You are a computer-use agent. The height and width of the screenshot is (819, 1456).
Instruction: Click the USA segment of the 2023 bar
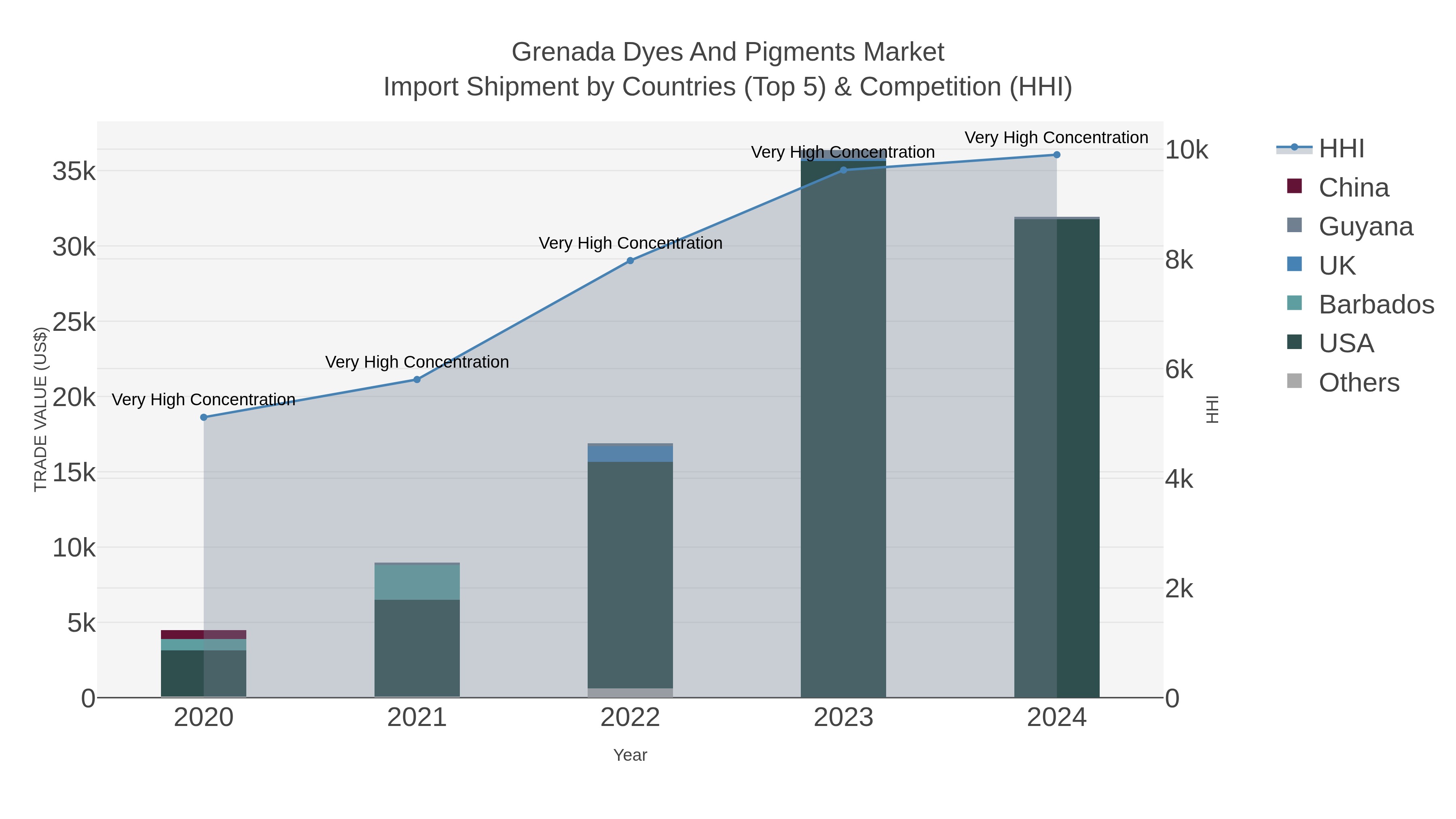click(x=843, y=430)
